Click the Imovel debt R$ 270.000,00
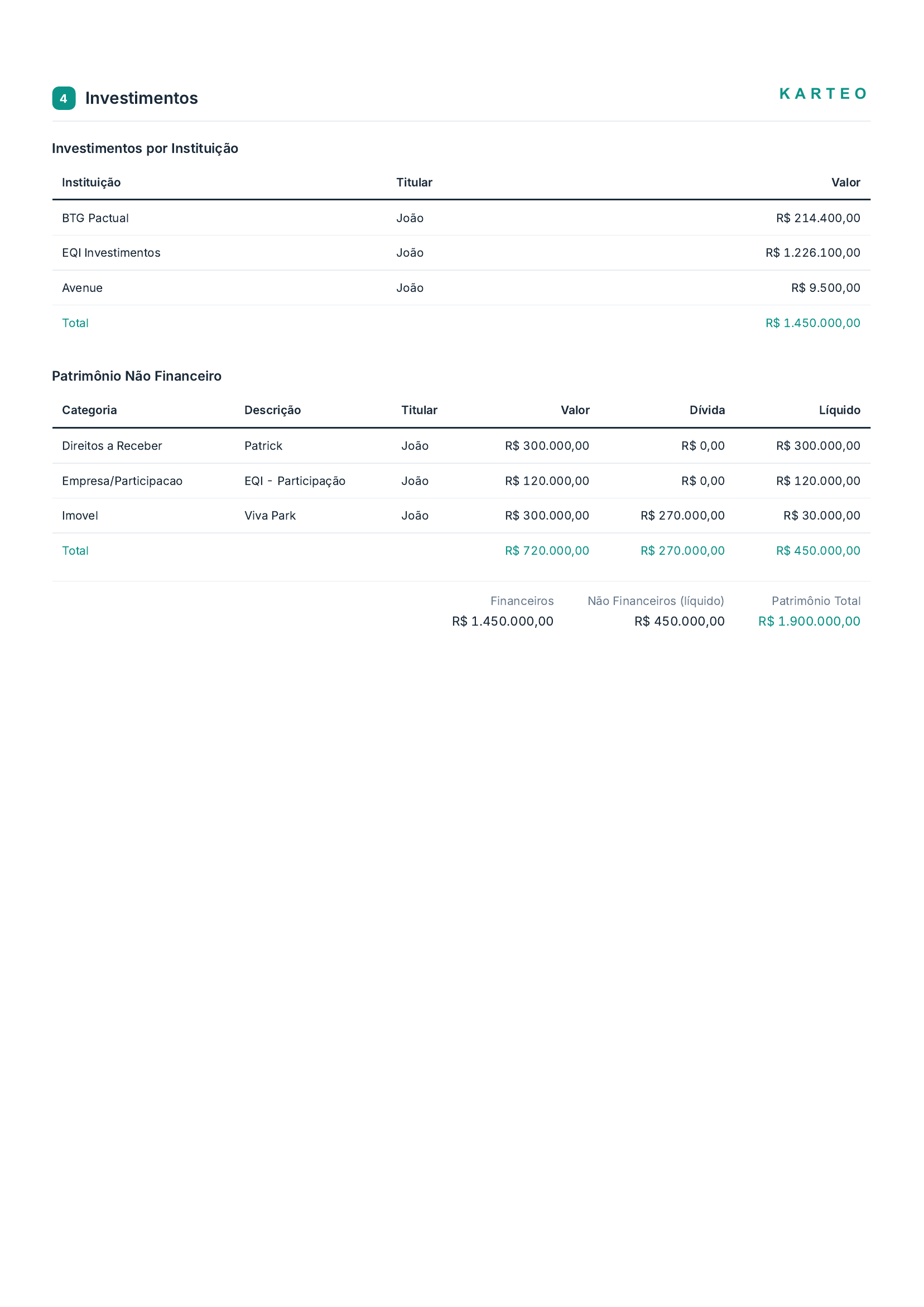 coord(682,516)
